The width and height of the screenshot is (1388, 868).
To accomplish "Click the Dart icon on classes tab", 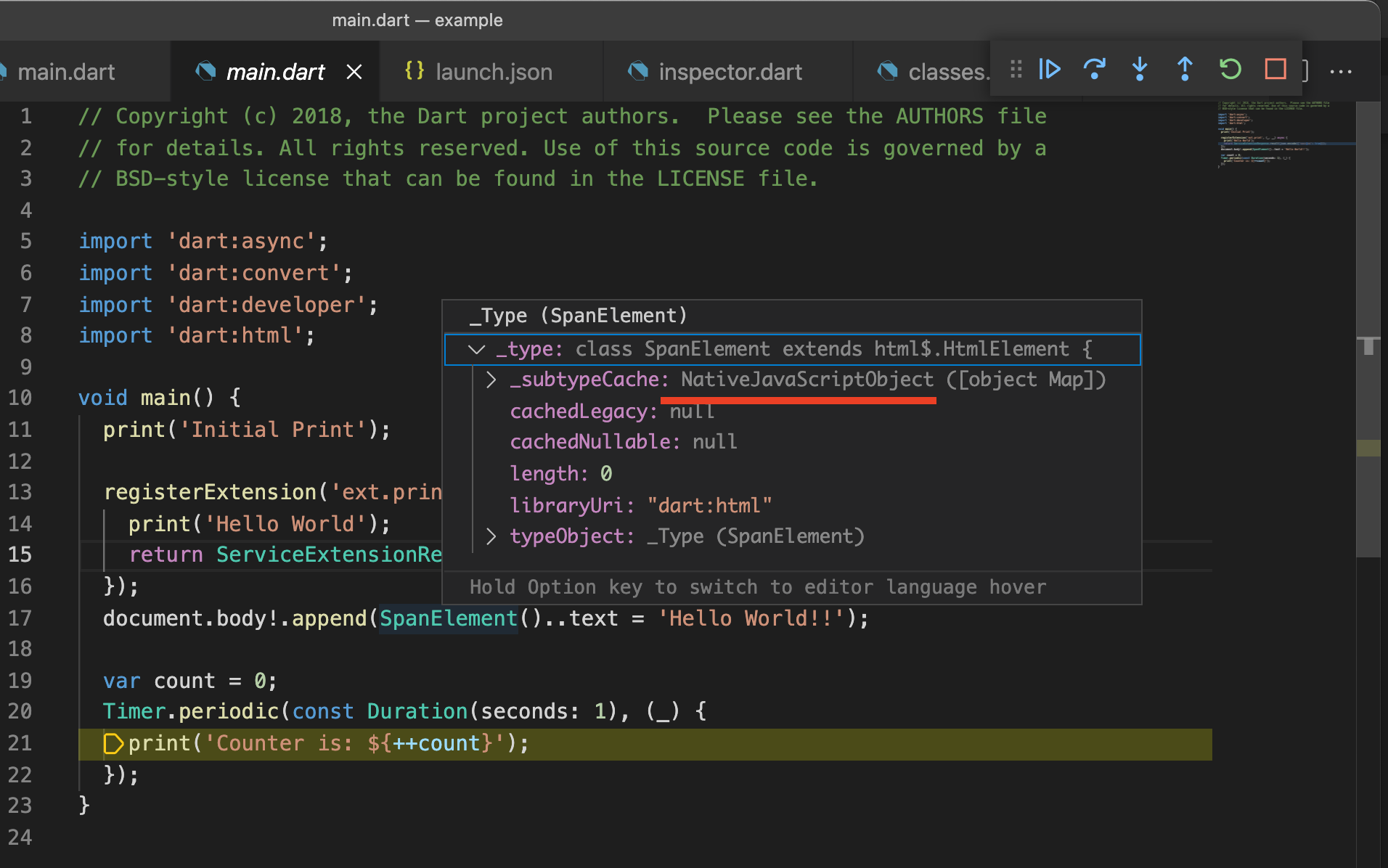I will pyautogui.click(x=887, y=71).
